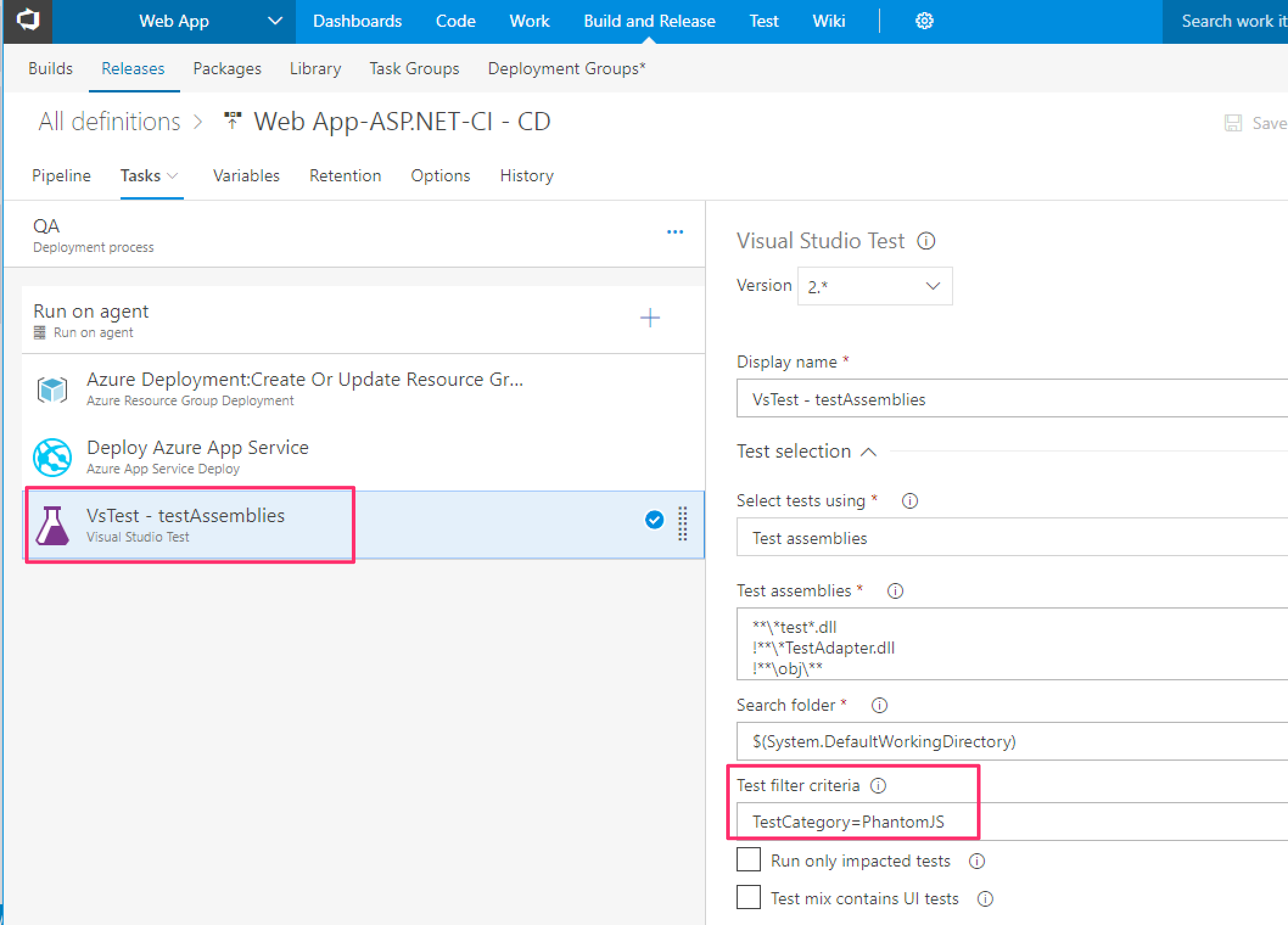Click the plus icon to add a task
Viewport: 1288px width, 925px height.
650,318
